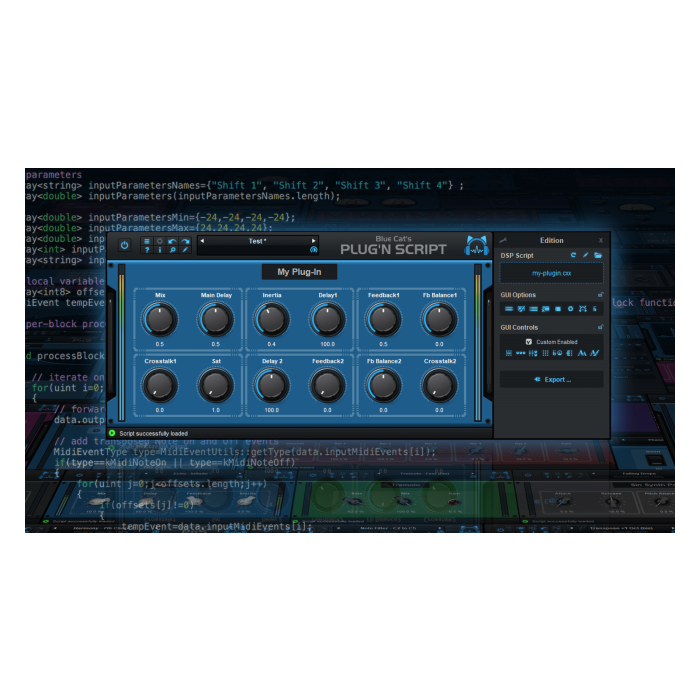The width and height of the screenshot is (700, 700).
Task: Click the Crosstalk1 knob
Action: click(159, 385)
